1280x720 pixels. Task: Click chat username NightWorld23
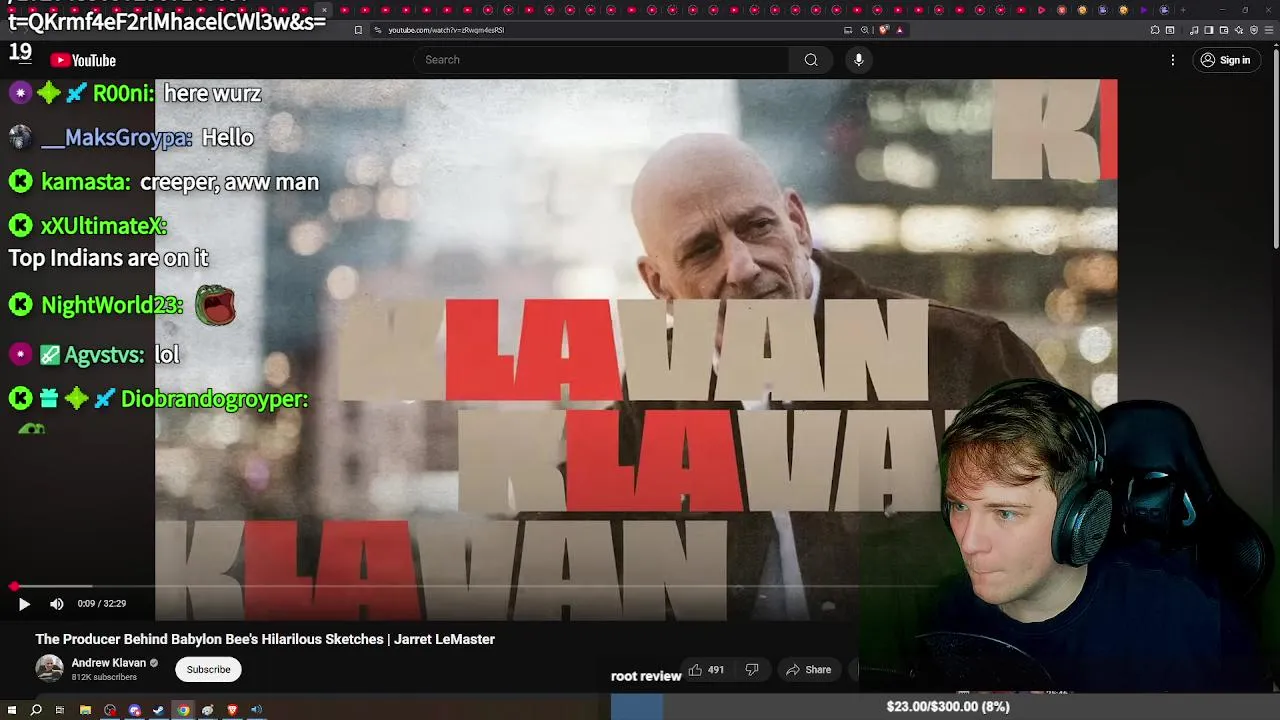112,306
